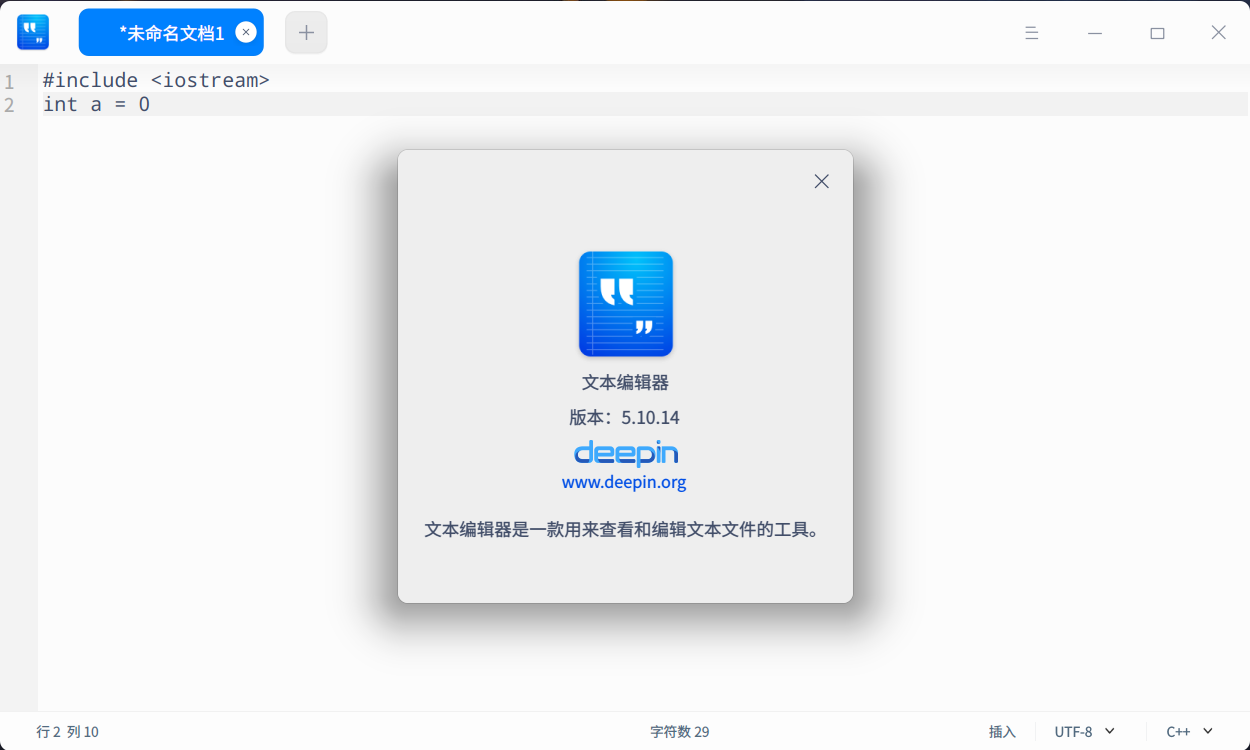Click the 字符数 29 character count label
This screenshot has width=1250, height=750.
(x=680, y=731)
